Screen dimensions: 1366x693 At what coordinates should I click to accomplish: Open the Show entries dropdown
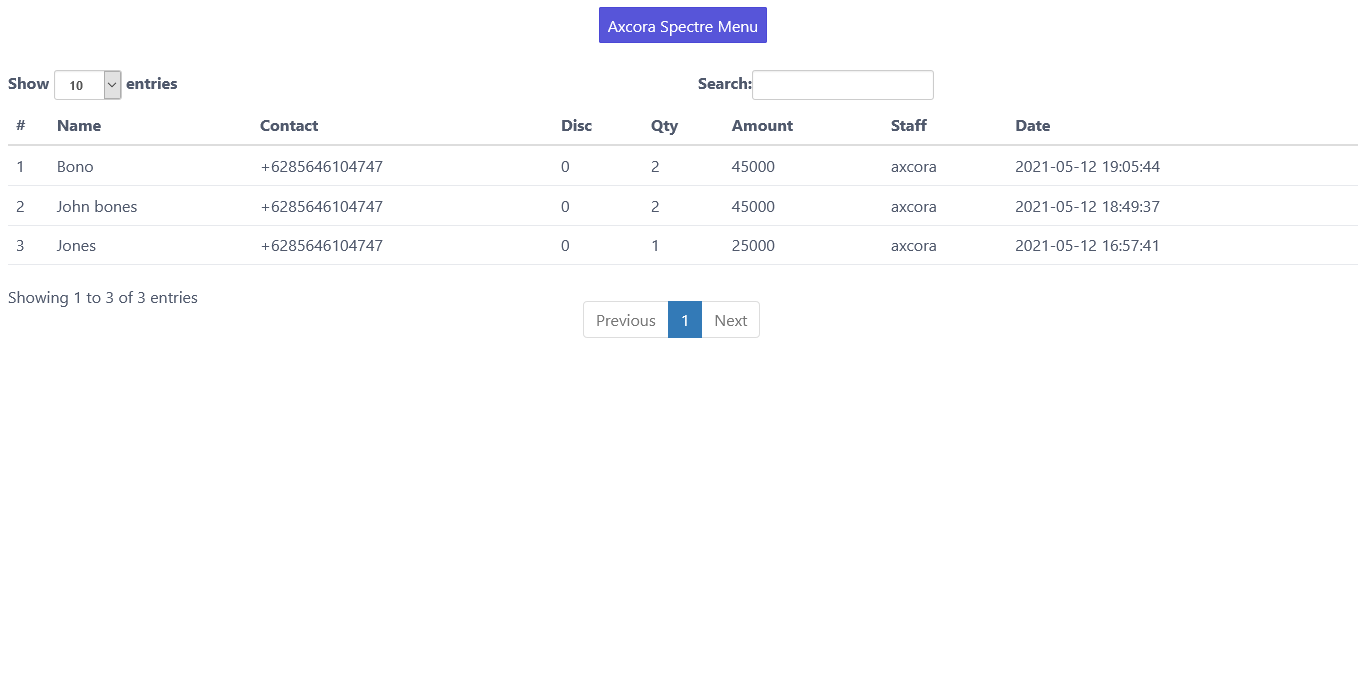click(88, 85)
